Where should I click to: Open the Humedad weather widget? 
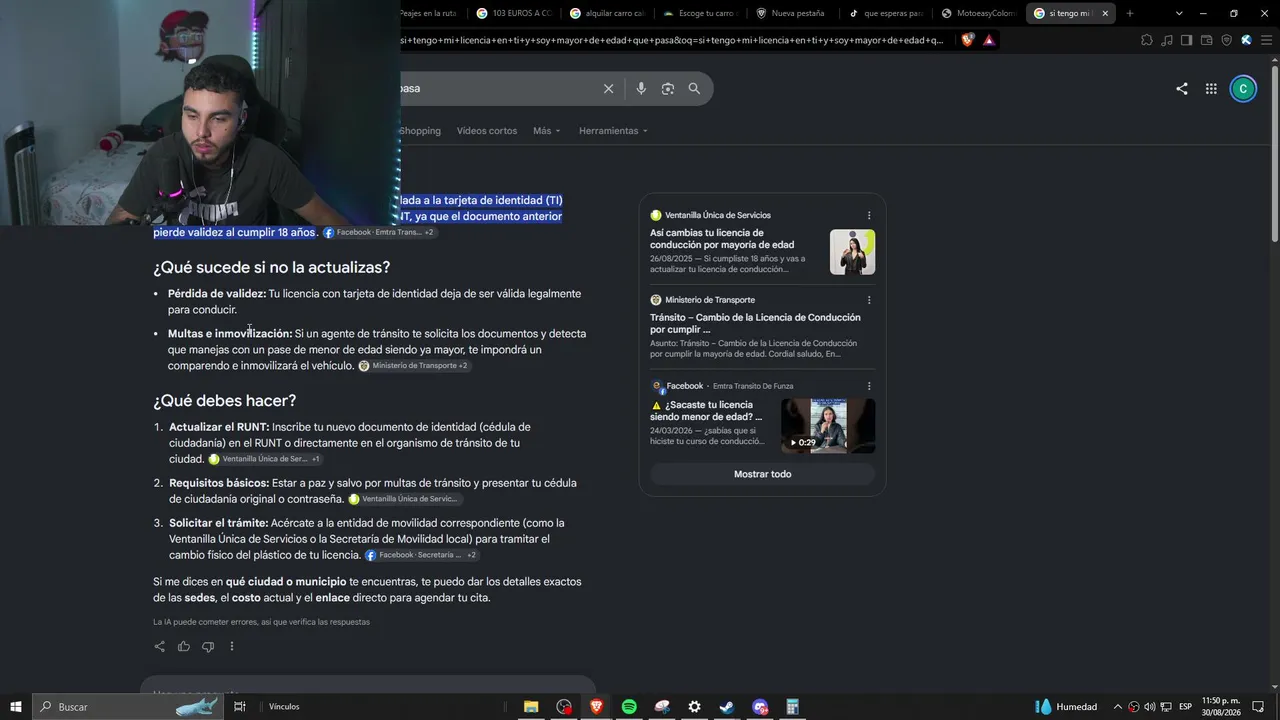(x=1066, y=707)
